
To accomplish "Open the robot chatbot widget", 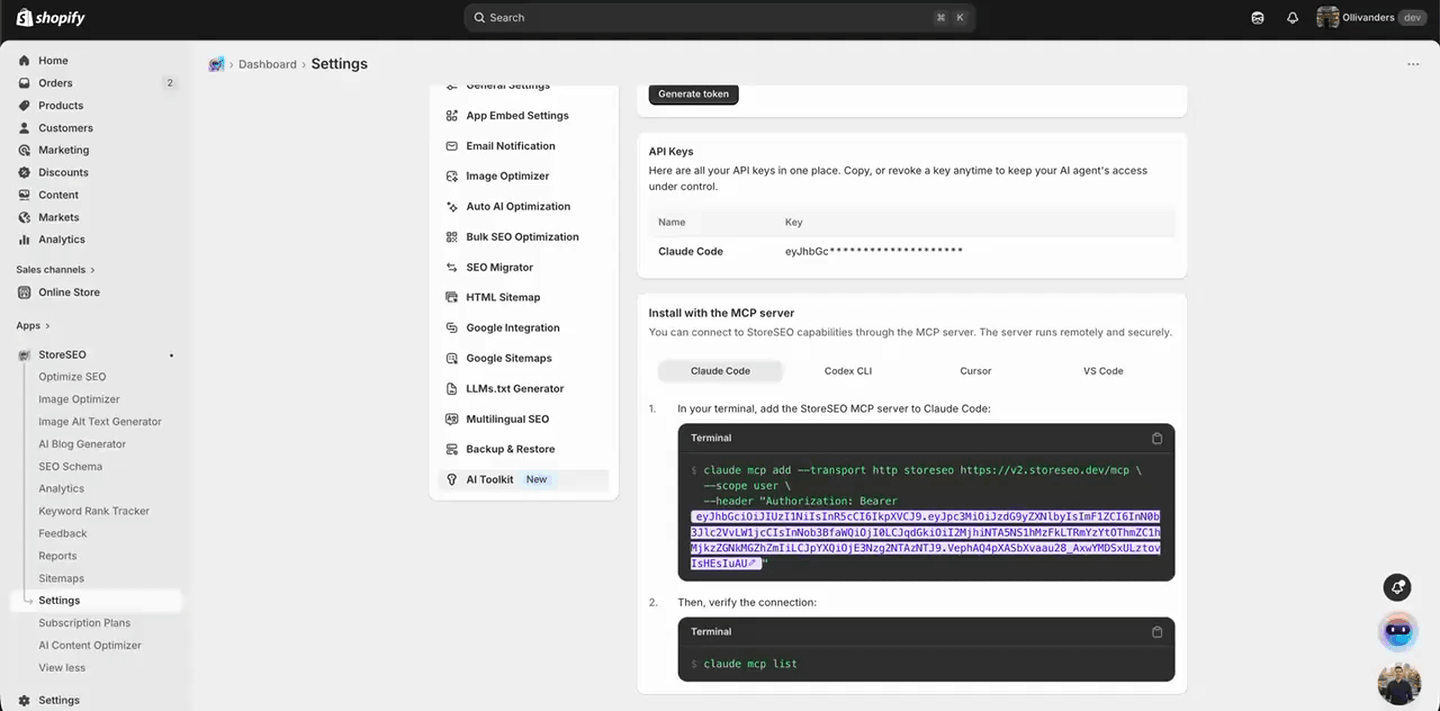I will pyautogui.click(x=1398, y=632).
